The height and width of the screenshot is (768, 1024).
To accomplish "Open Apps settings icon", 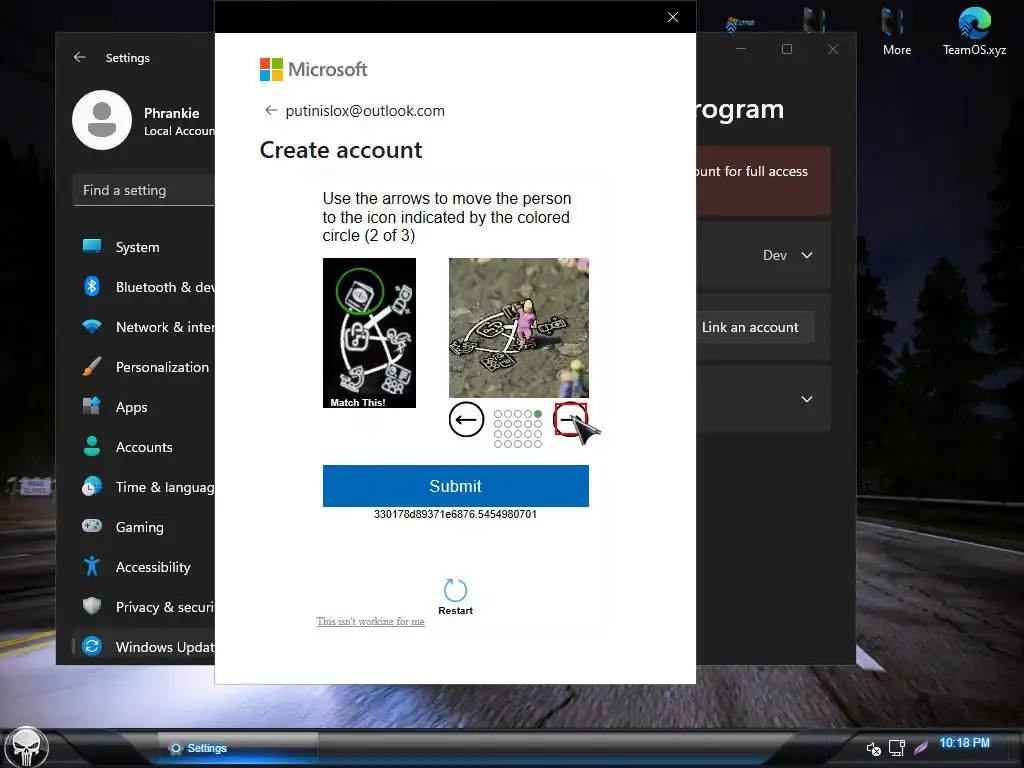I will (x=92, y=406).
